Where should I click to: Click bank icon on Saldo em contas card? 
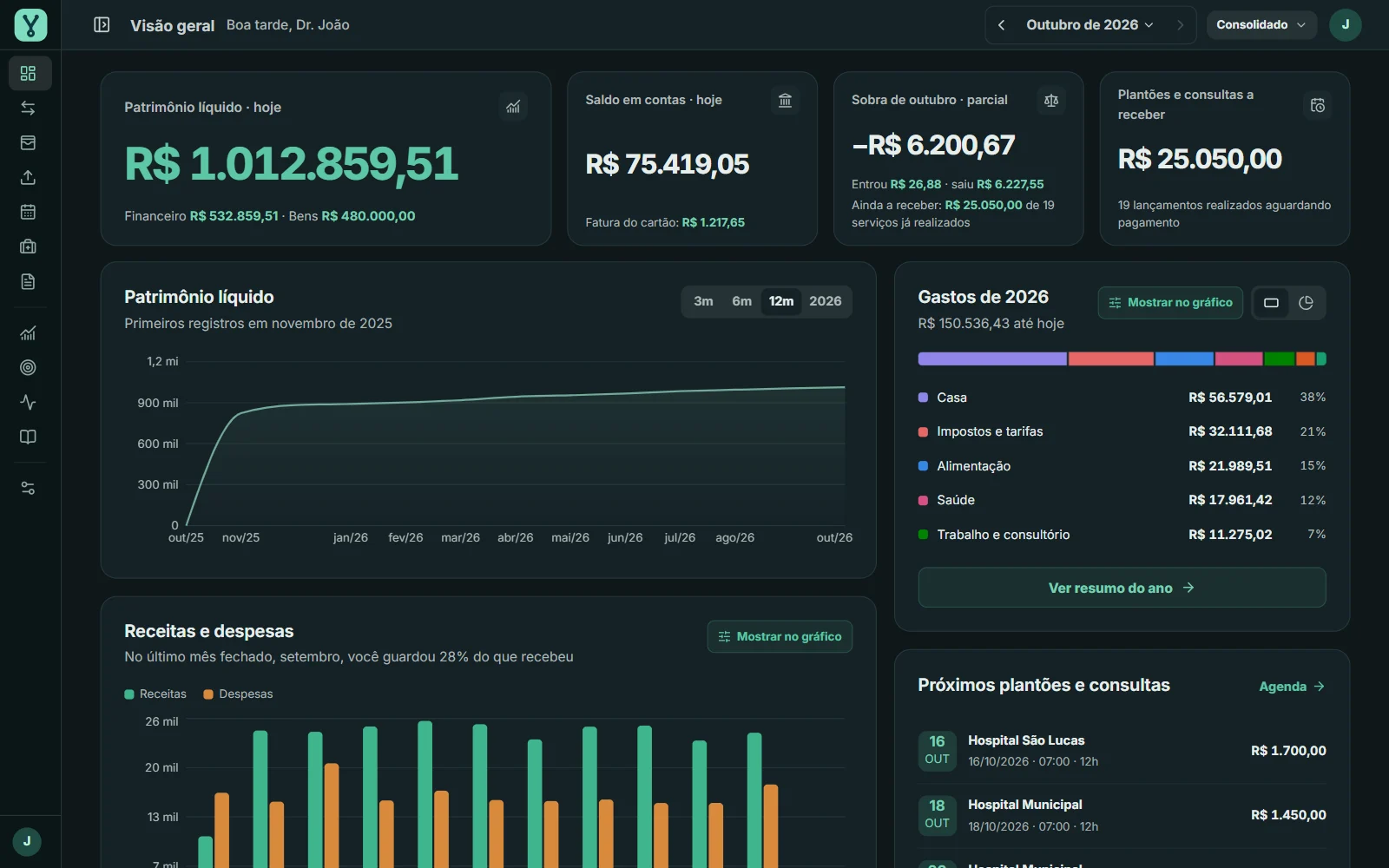(x=785, y=101)
